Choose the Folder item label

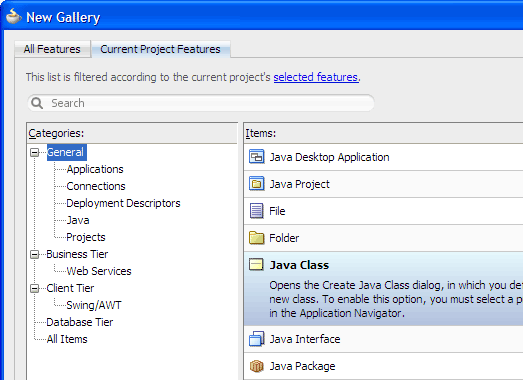tap(284, 238)
